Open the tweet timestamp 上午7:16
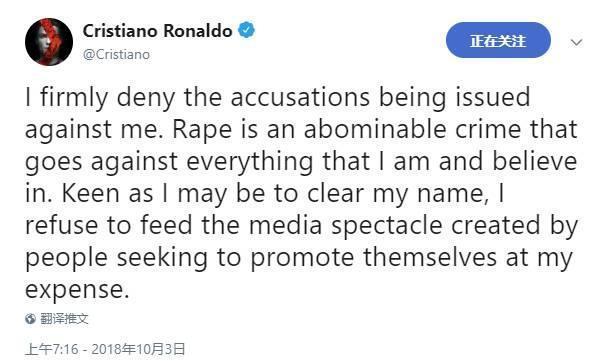This screenshot has width=611, height=361. click(51, 349)
